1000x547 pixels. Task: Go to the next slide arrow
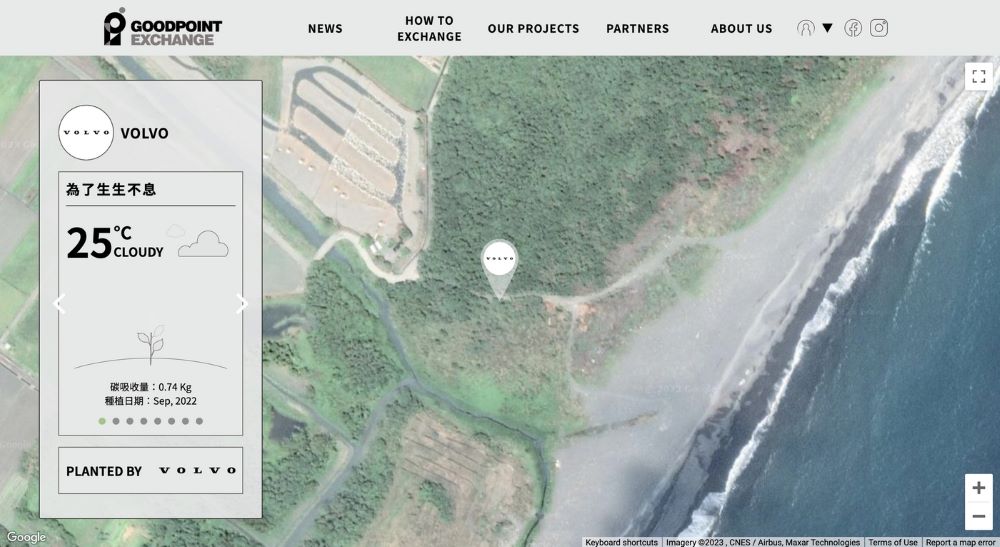pos(241,304)
